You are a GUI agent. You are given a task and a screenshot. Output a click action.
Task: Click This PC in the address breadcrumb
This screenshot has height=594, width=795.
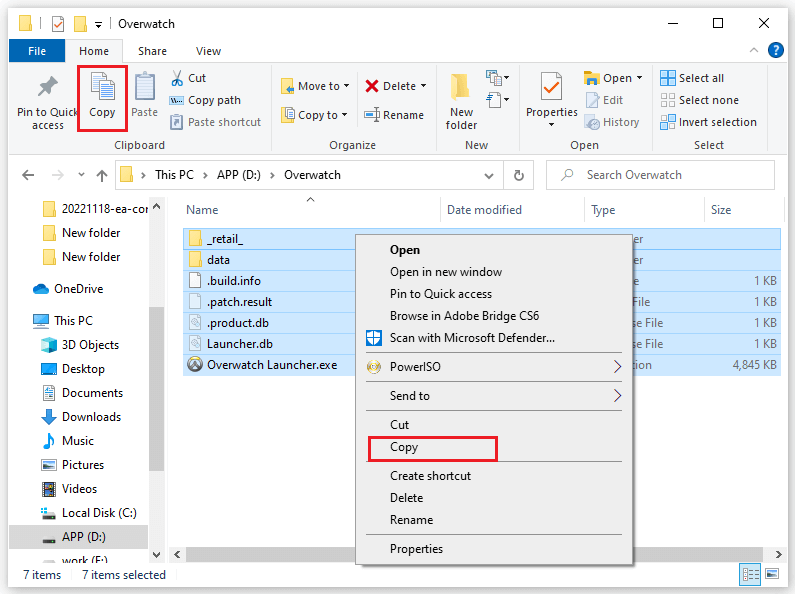click(x=174, y=175)
